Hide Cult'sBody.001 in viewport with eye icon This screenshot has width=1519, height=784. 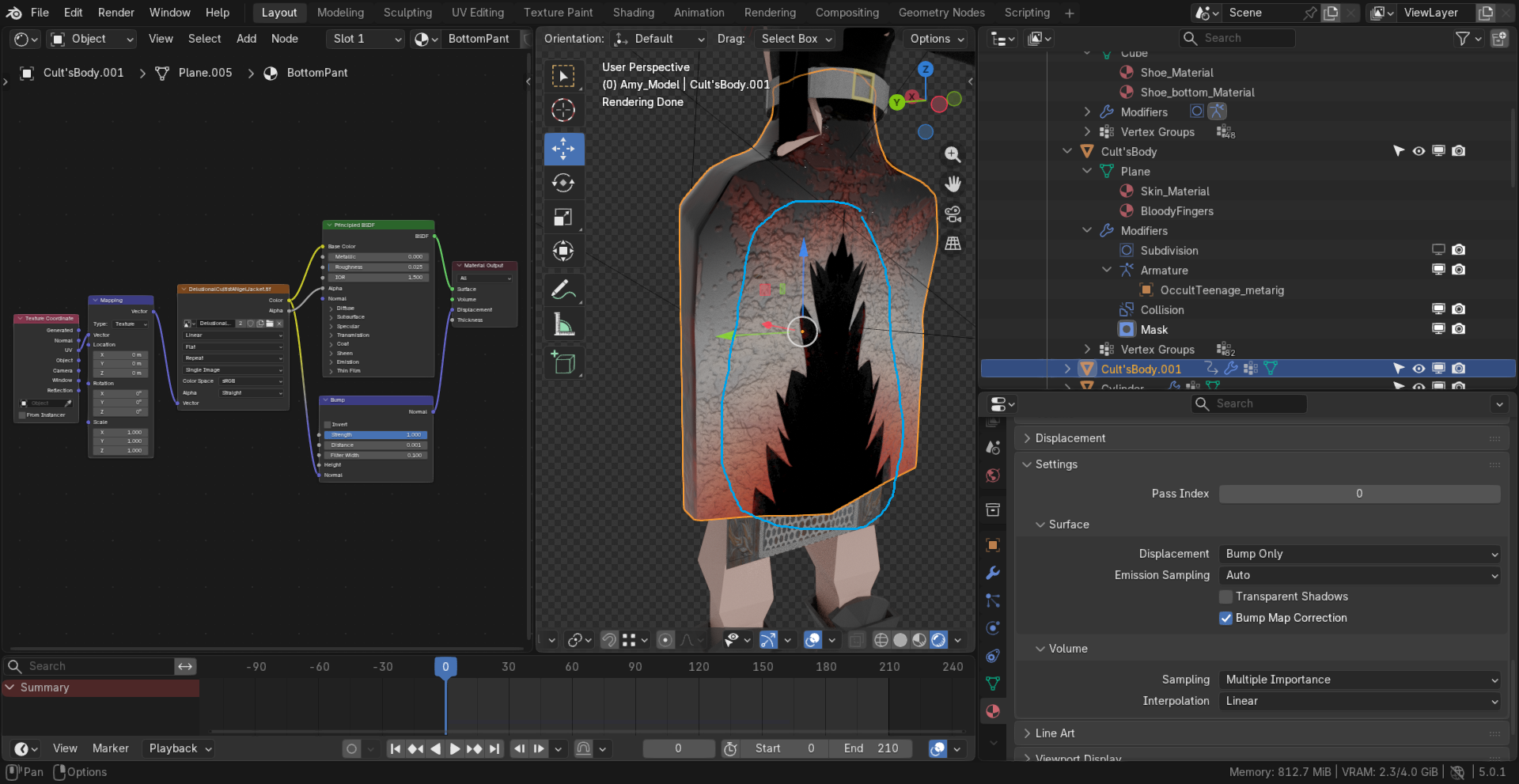(x=1419, y=369)
